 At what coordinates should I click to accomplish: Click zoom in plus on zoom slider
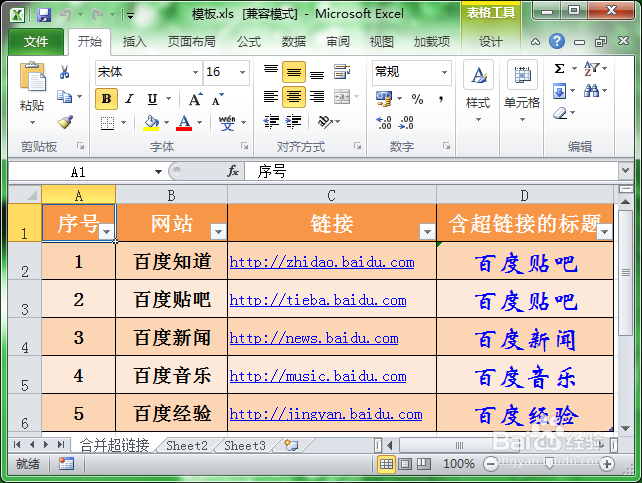pos(607,464)
